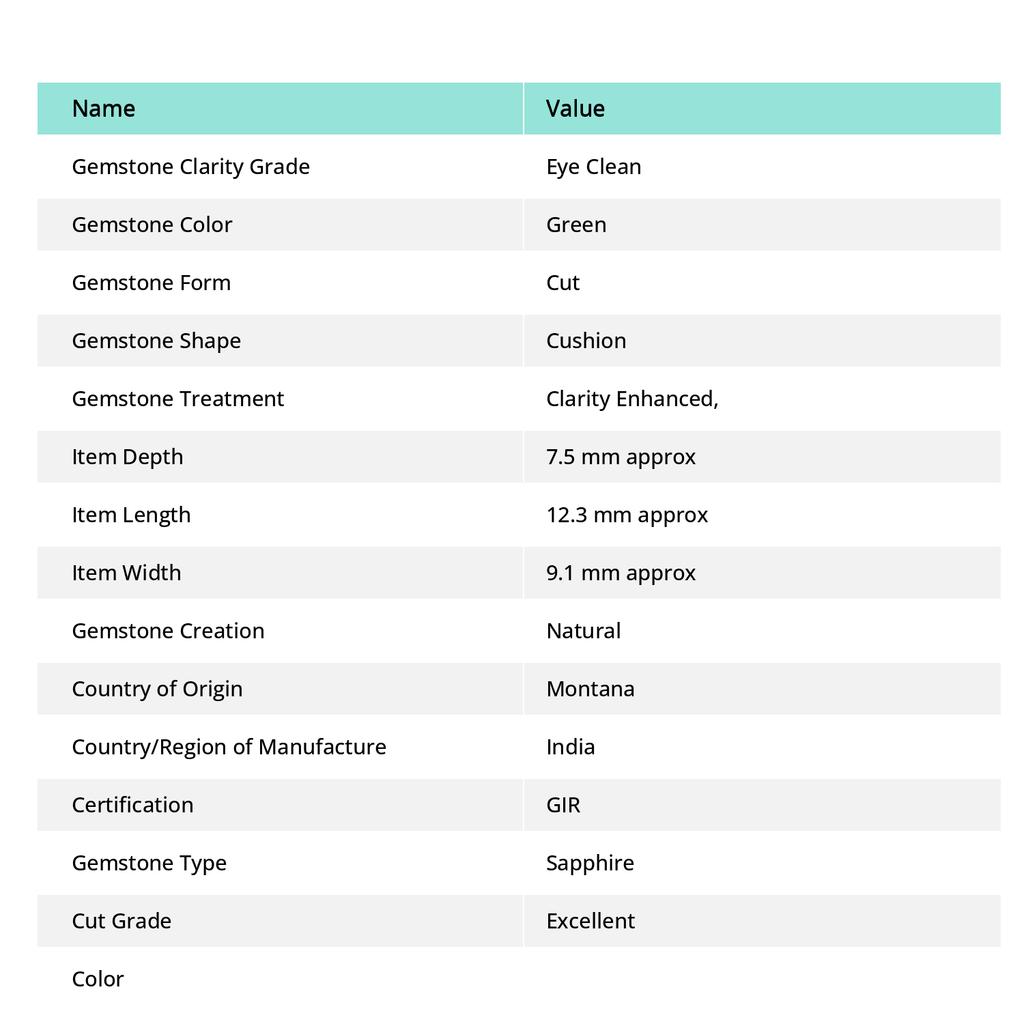Select the Cut Grade label
Screen dimensions: 1024x1024
(122, 921)
